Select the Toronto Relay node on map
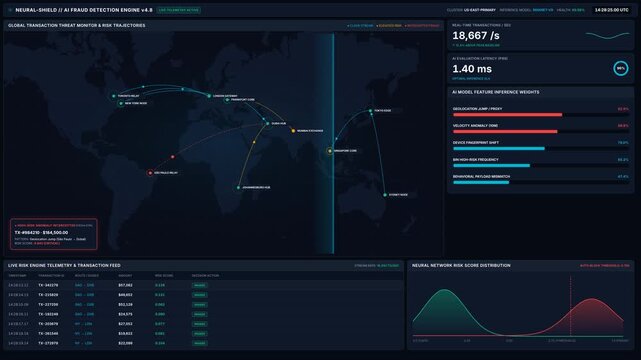The width and height of the screenshot is (641, 360). pos(114,96)
